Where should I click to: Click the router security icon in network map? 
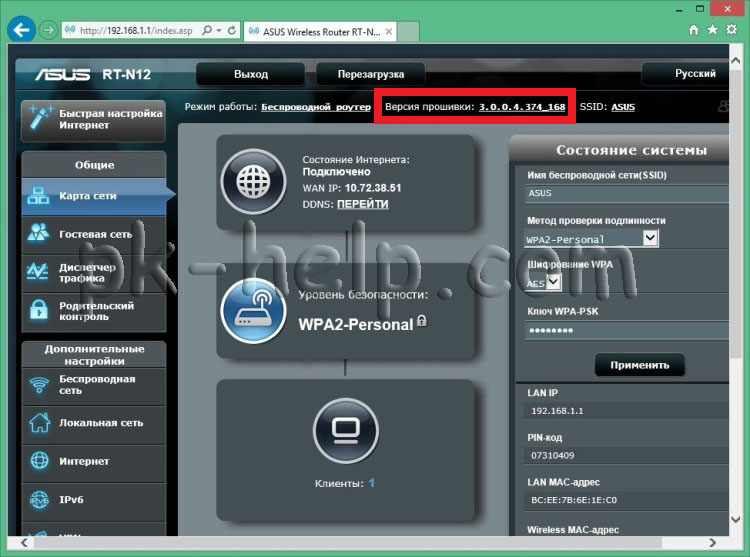coord(253,311)
